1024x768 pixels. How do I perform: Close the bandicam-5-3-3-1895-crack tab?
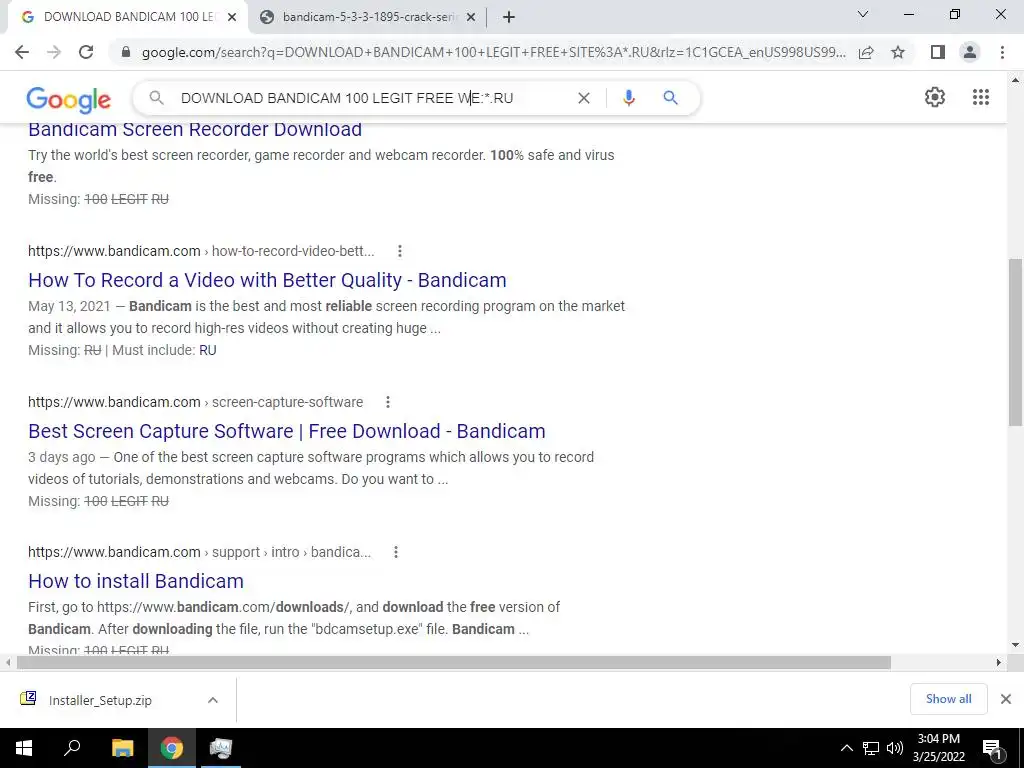[x=471, y=18]
